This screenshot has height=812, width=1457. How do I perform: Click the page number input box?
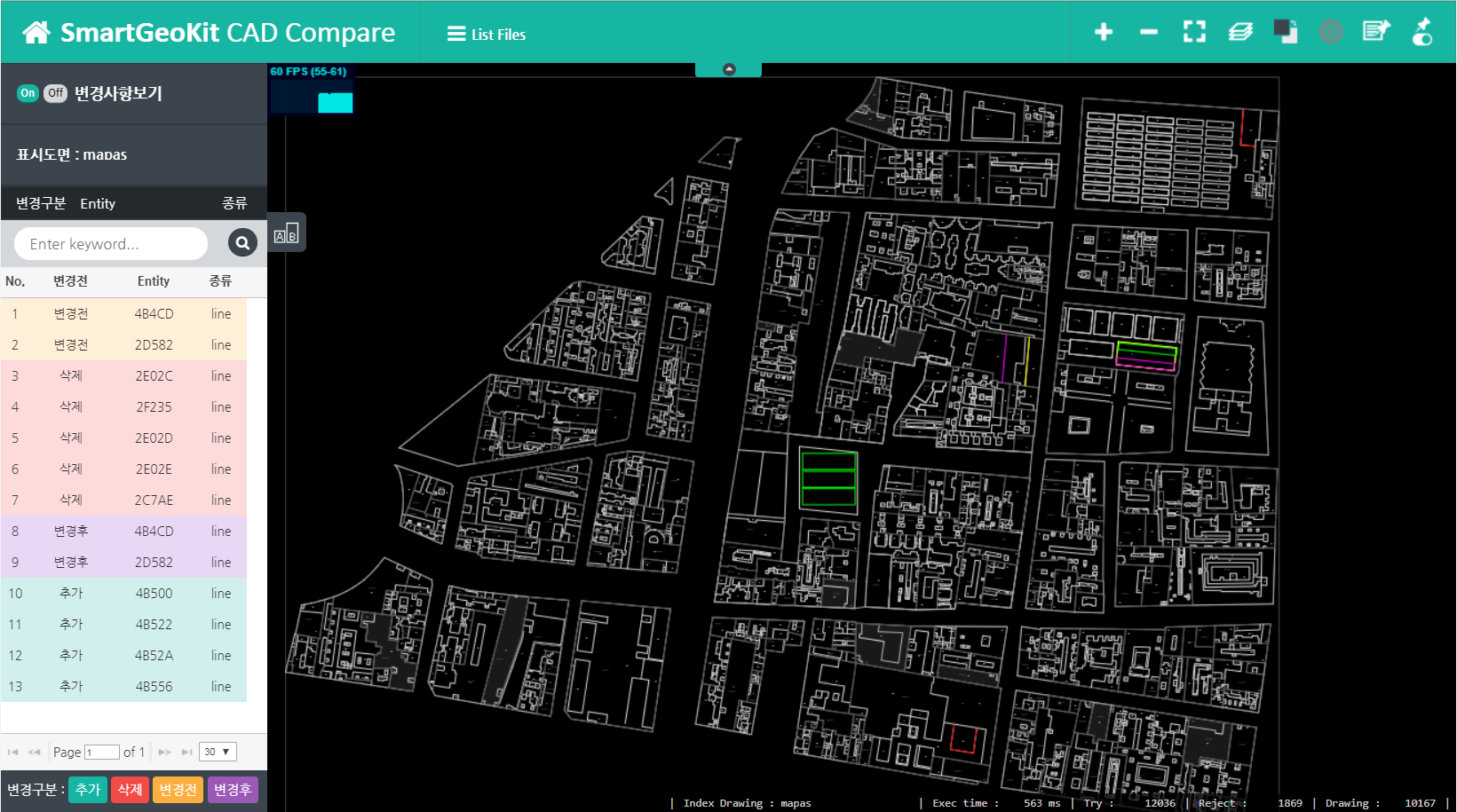(102, 752)
